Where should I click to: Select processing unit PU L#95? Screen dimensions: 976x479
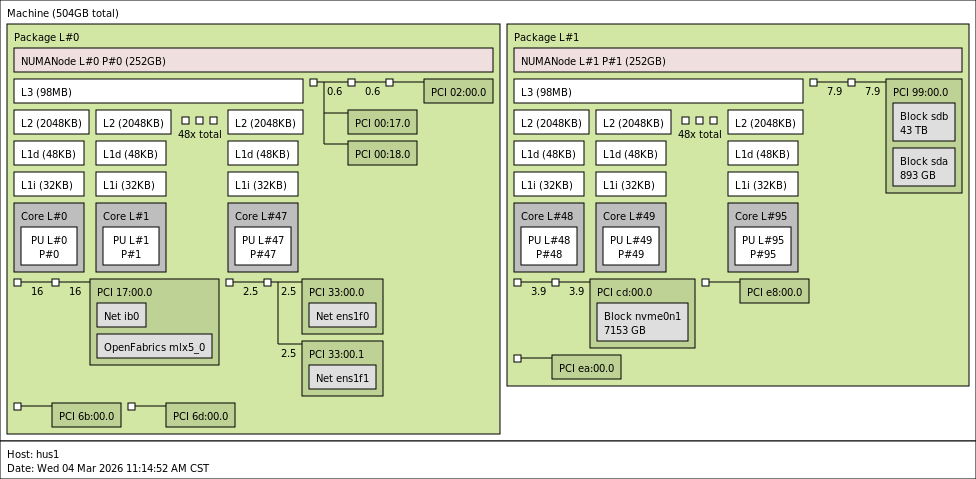762,247
